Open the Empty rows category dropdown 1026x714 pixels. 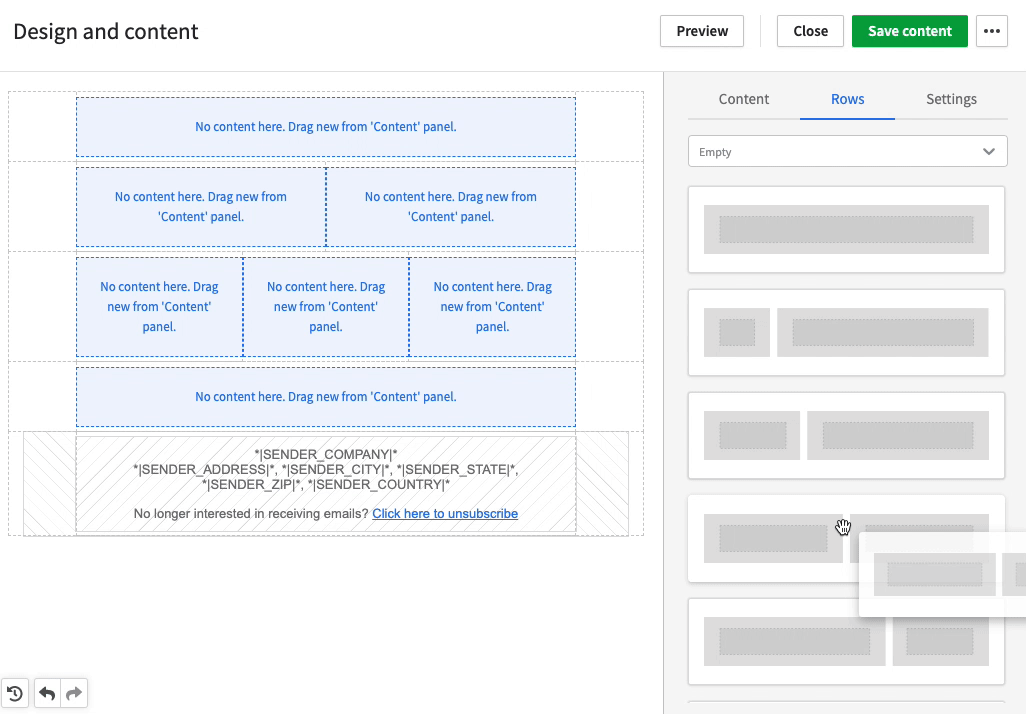(x=847, y=151)
